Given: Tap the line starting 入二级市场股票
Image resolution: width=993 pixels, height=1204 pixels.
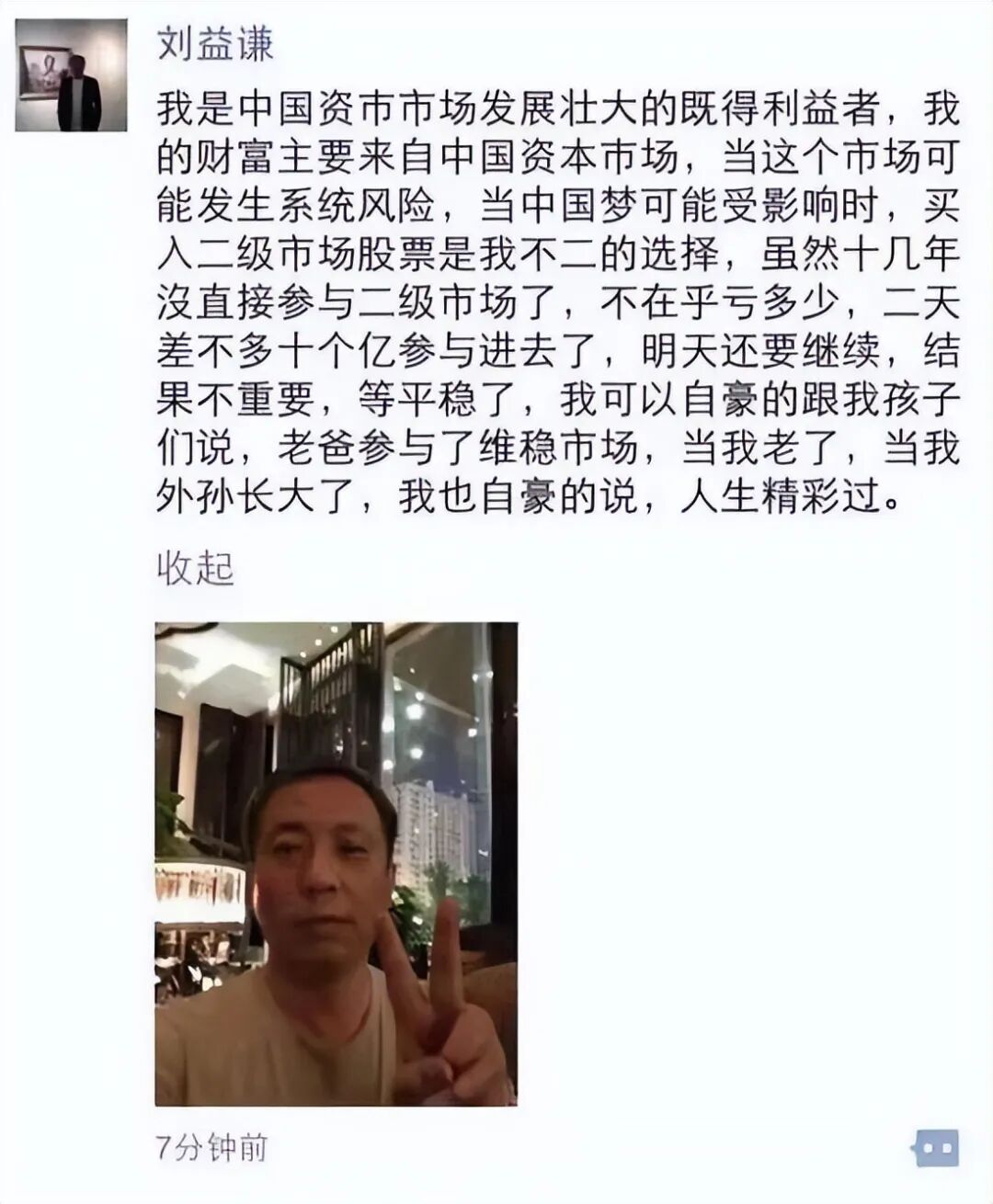Looking at the screenshot, I should coord(558,256).
